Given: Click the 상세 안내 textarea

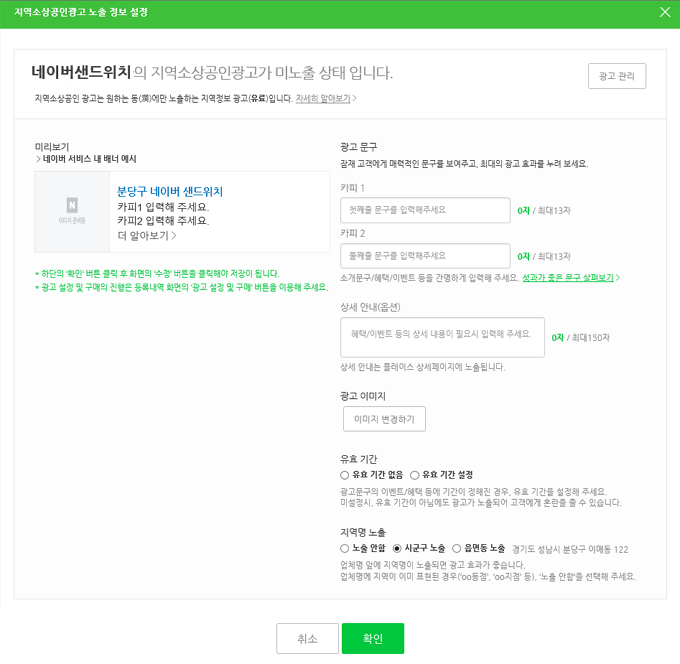Looking at the screenshot, I should (442, 337).
